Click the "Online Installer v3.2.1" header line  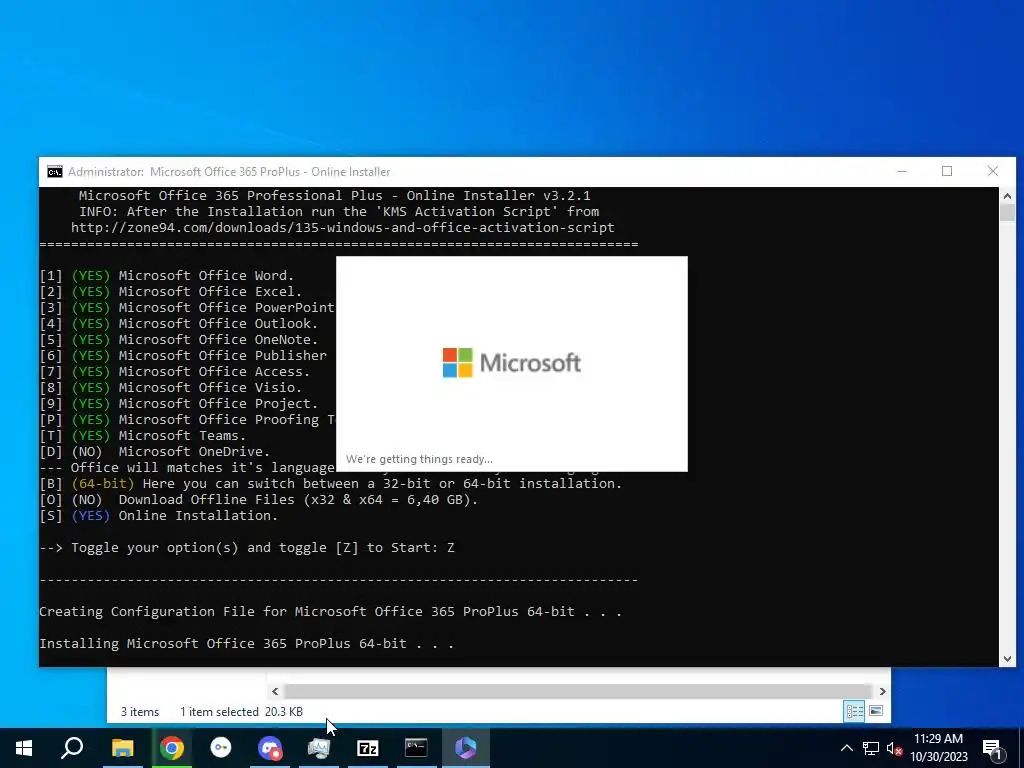point(334,195)
